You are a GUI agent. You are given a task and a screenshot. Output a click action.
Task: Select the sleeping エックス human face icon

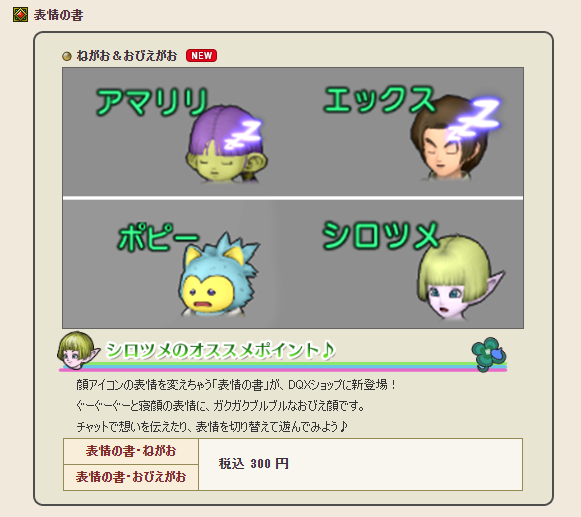click(x=449, y=138)
